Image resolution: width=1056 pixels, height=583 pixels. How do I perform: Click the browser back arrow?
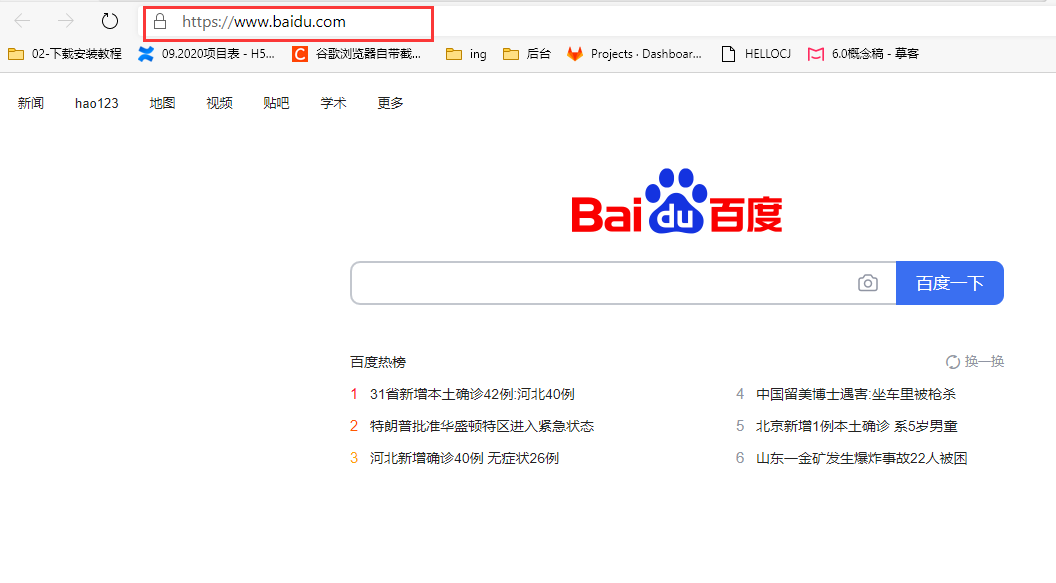coord(22,22)
